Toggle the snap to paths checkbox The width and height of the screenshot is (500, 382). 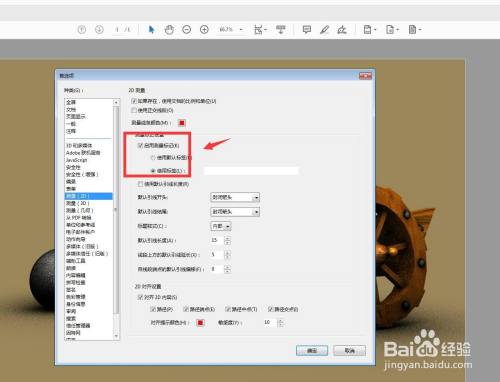[153, 309]
